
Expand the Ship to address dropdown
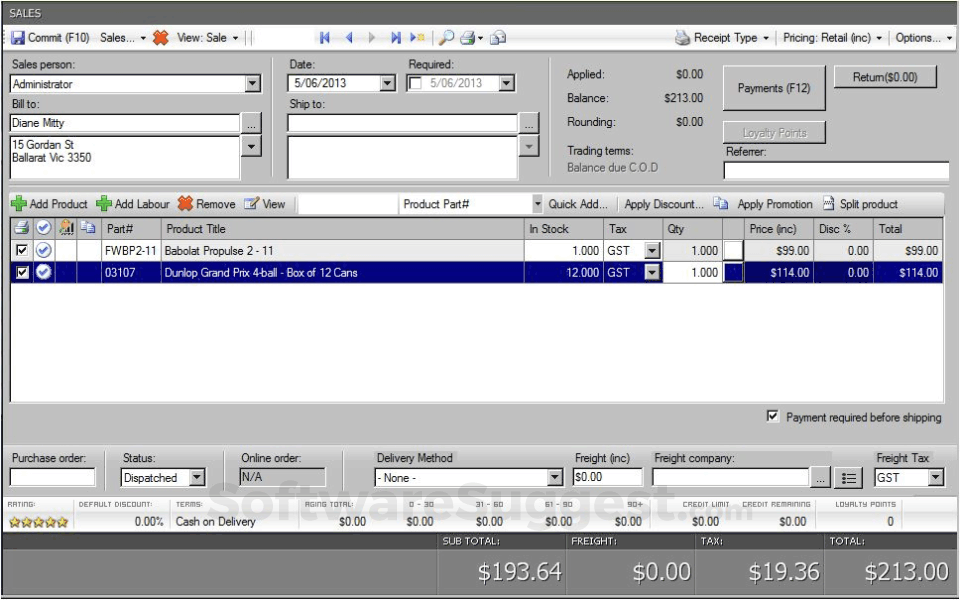529,146
